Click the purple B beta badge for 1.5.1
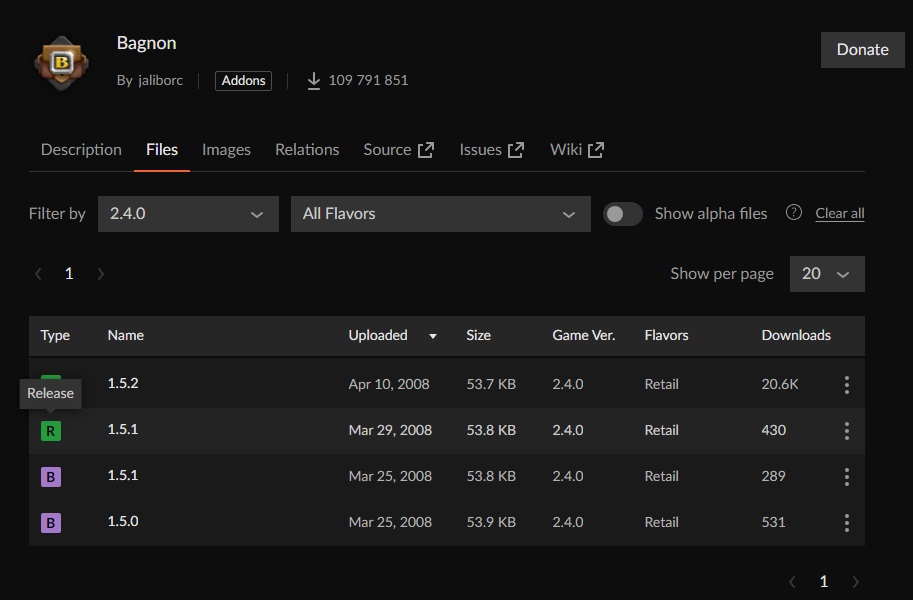This screenshot has width=913, height=600. (x=51, y=477)
